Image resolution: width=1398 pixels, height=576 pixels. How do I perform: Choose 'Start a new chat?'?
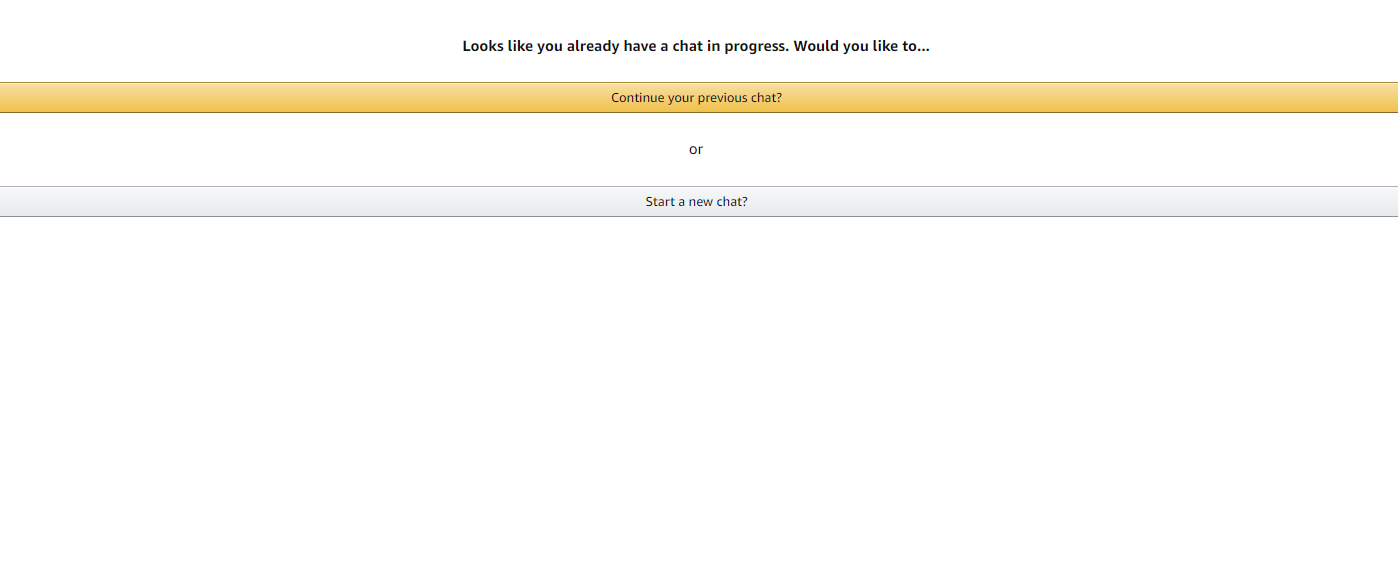pos(697,202)
